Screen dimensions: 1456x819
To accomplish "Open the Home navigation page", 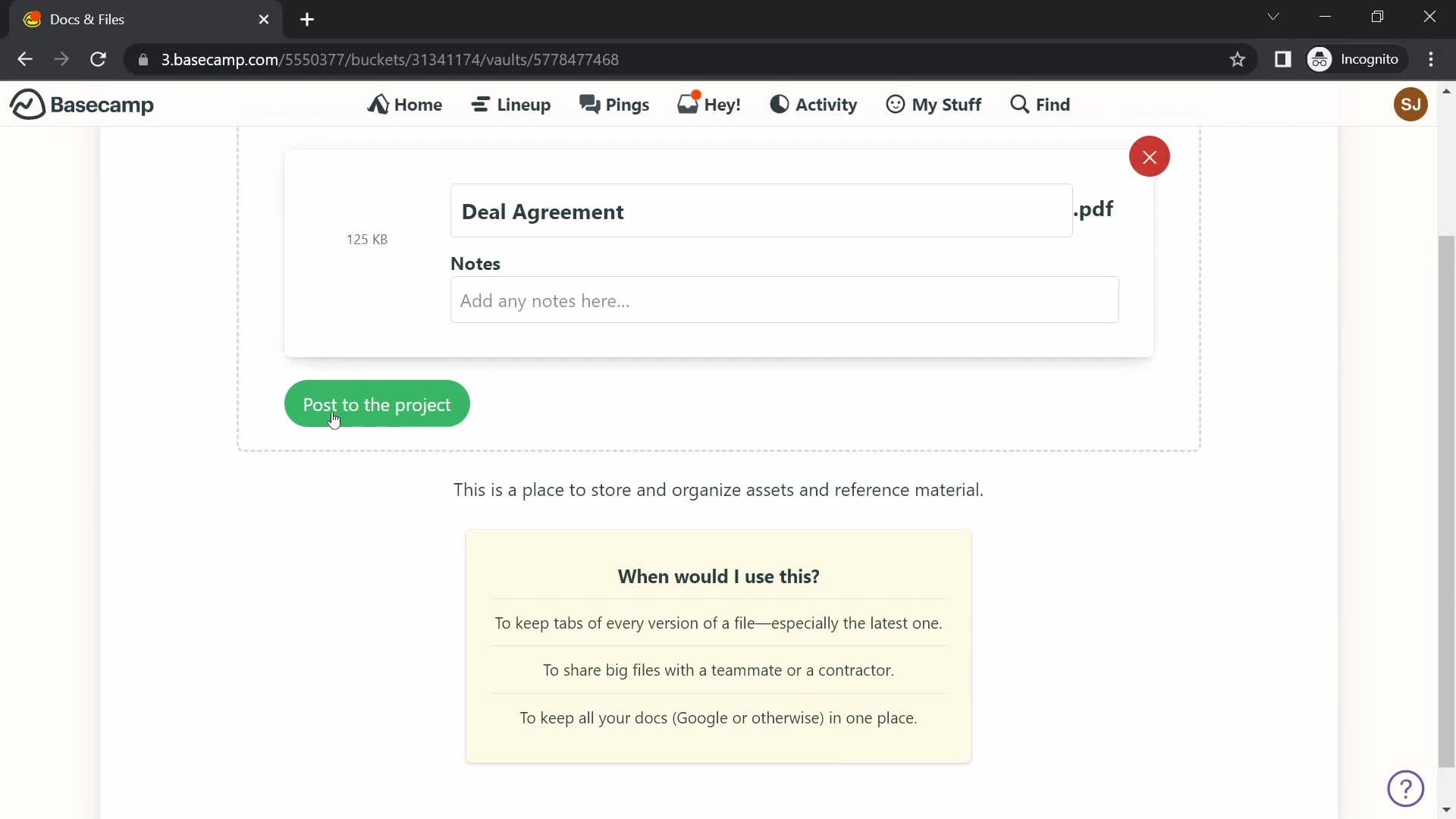I will (x=405, y=104).
